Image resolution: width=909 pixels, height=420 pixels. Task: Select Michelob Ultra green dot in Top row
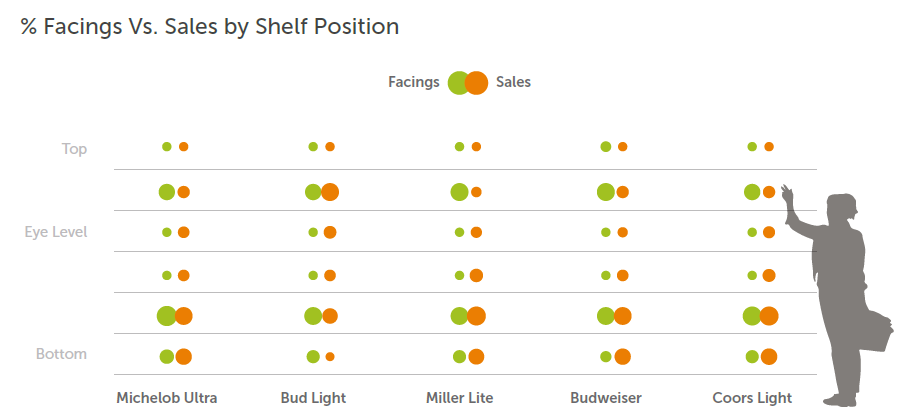(x=167, y=147)
